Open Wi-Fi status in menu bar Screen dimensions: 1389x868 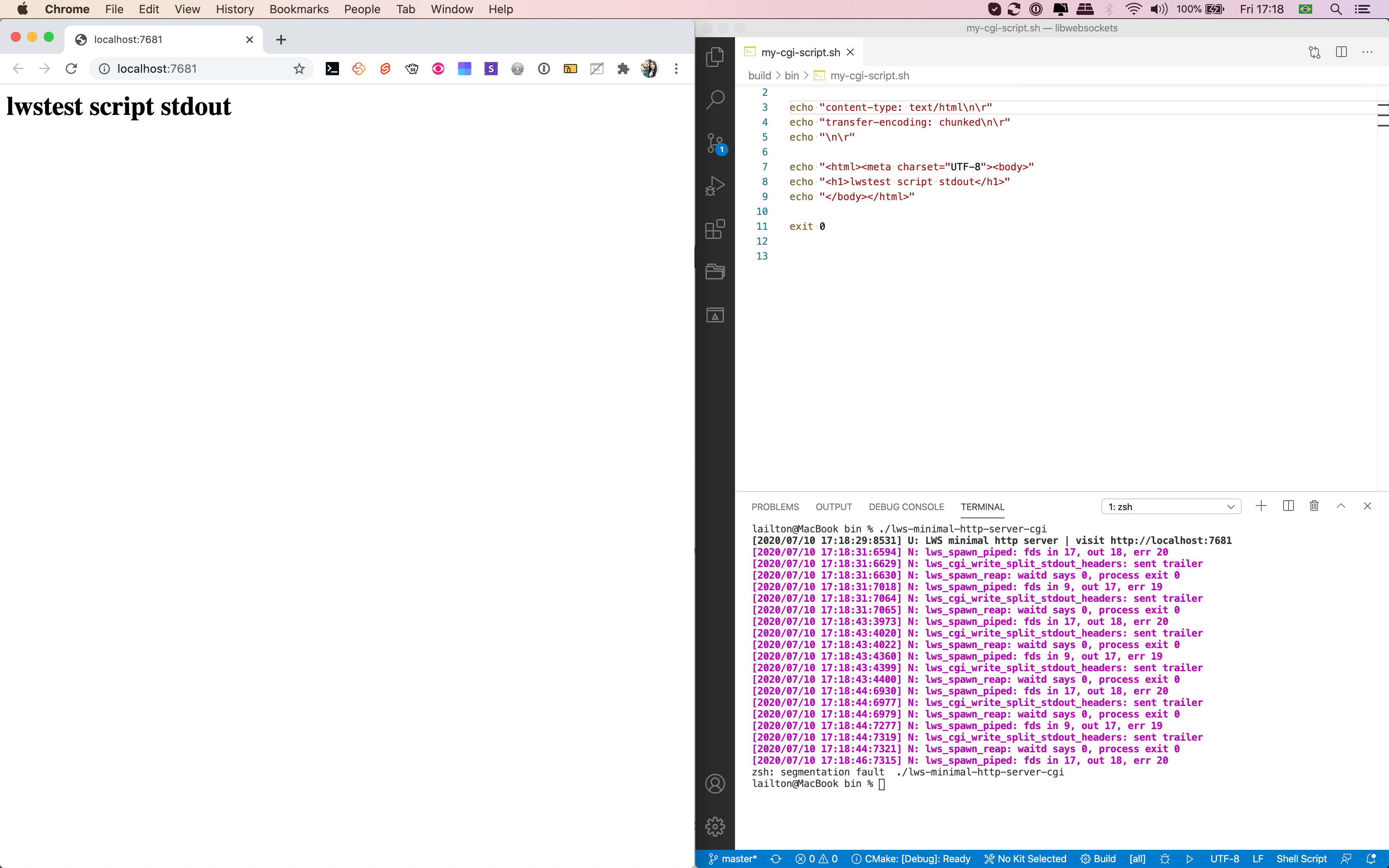pos(1133,9)
